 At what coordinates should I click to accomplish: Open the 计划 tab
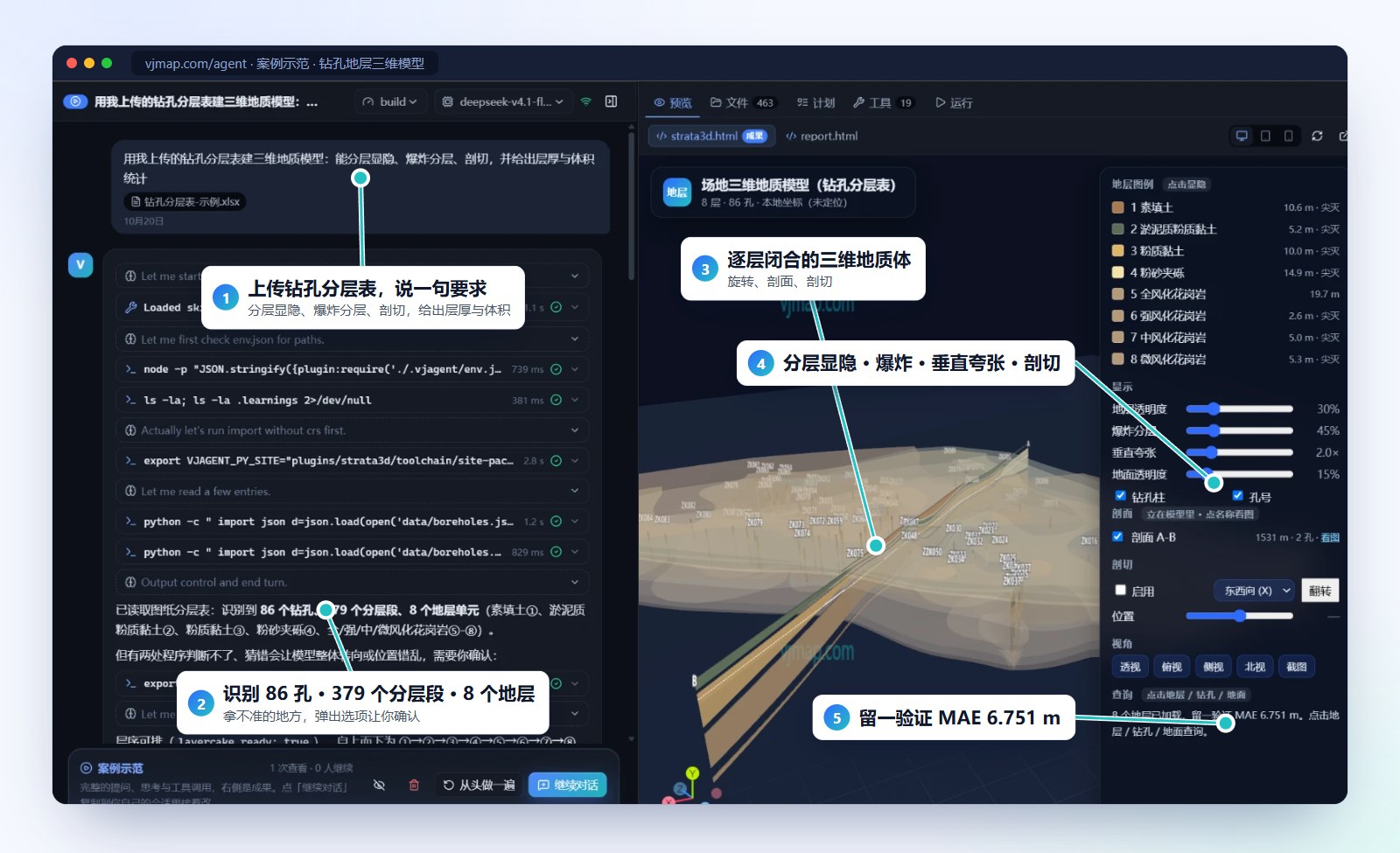(x=815, y=102)
